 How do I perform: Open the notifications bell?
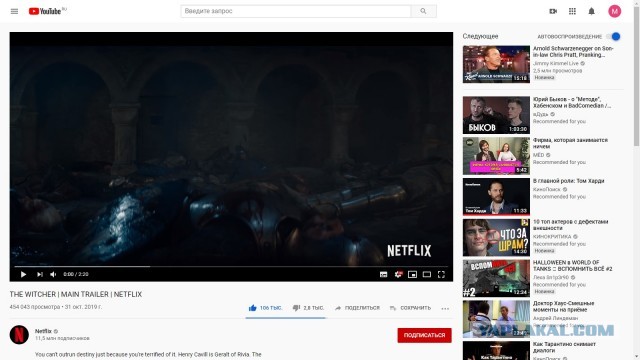tap(591, 11)
